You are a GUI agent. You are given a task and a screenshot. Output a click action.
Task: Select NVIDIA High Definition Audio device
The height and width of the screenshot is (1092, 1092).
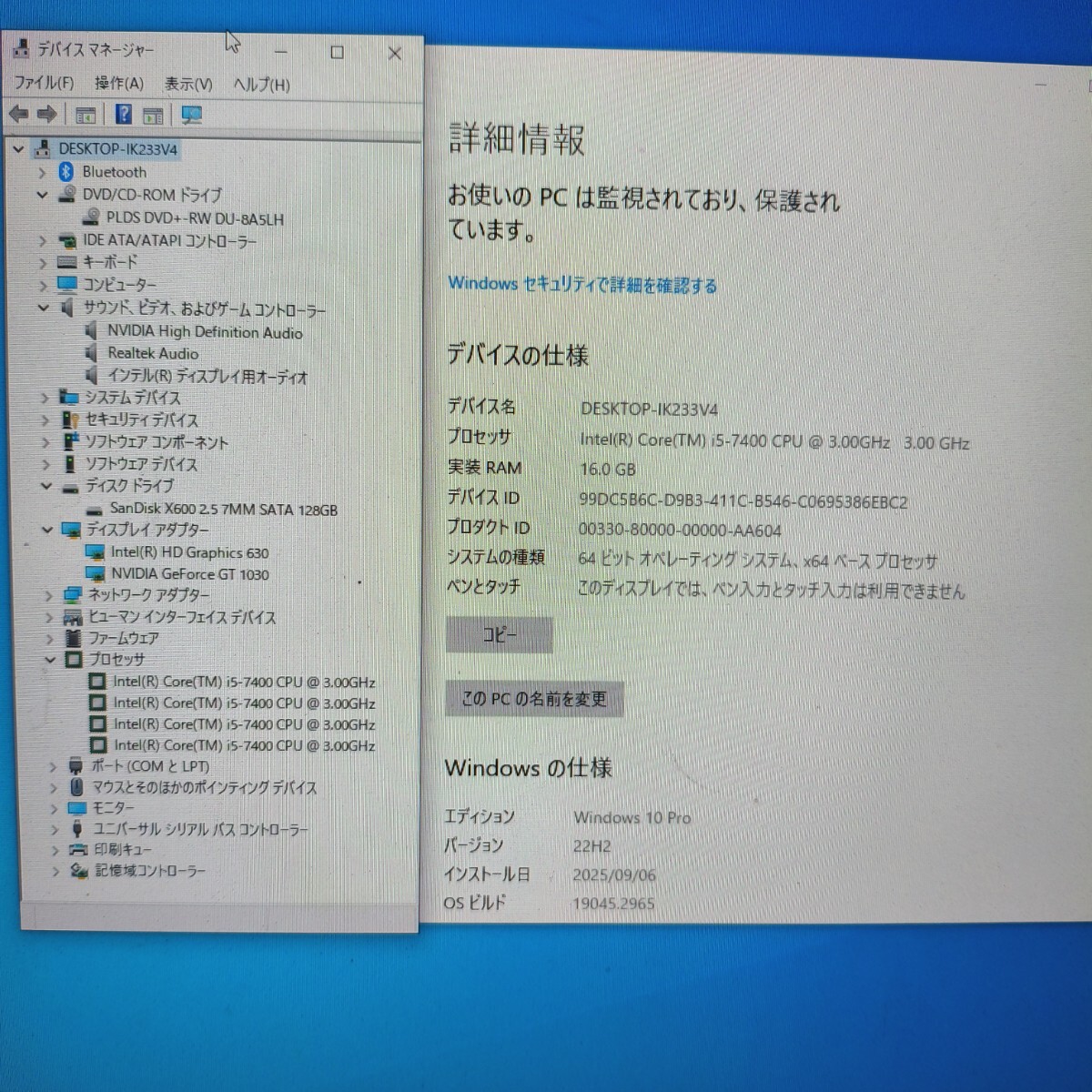pos(205,332)
